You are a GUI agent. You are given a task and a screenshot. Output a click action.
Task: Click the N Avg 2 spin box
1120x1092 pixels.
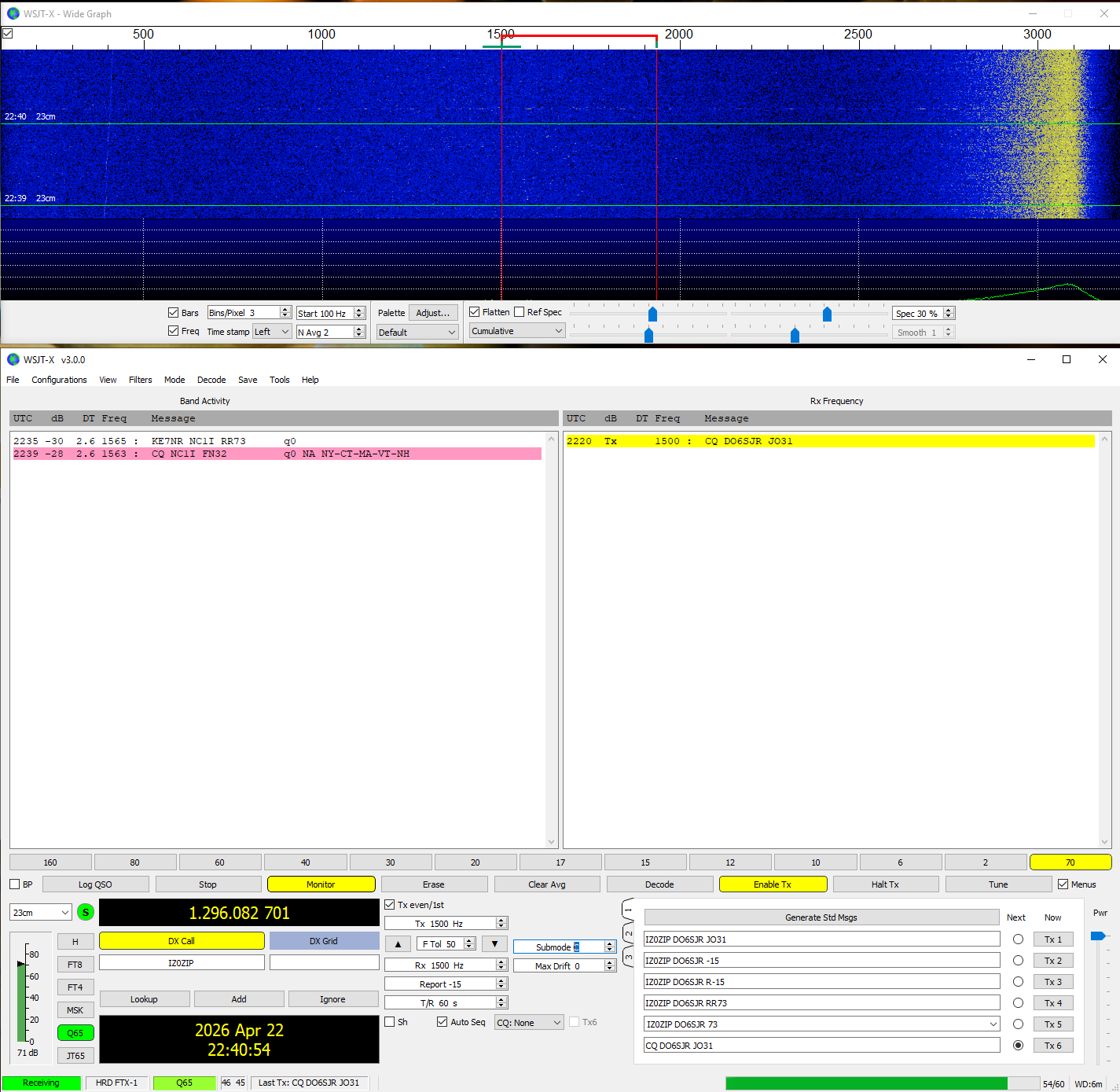(x=331, y=333)
